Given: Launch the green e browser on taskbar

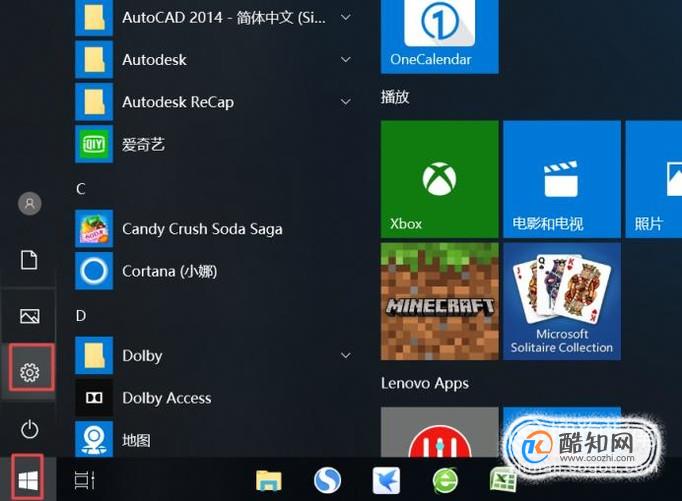Looking at the screenshot, I should coord(445,481).
